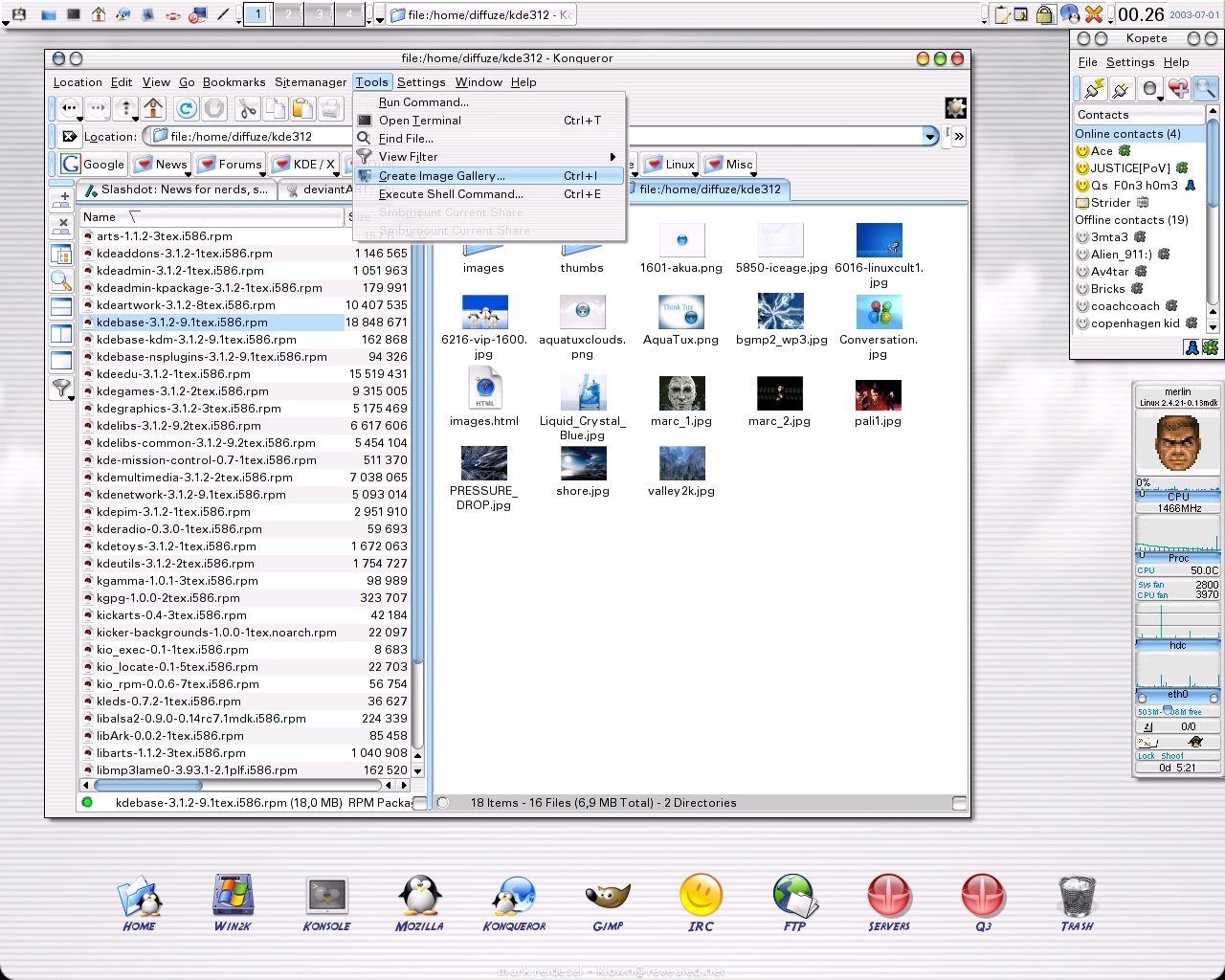1225x980 pixels.
Task: Click the Home icon in Konqueror toolbar
Action: (153, 108)
